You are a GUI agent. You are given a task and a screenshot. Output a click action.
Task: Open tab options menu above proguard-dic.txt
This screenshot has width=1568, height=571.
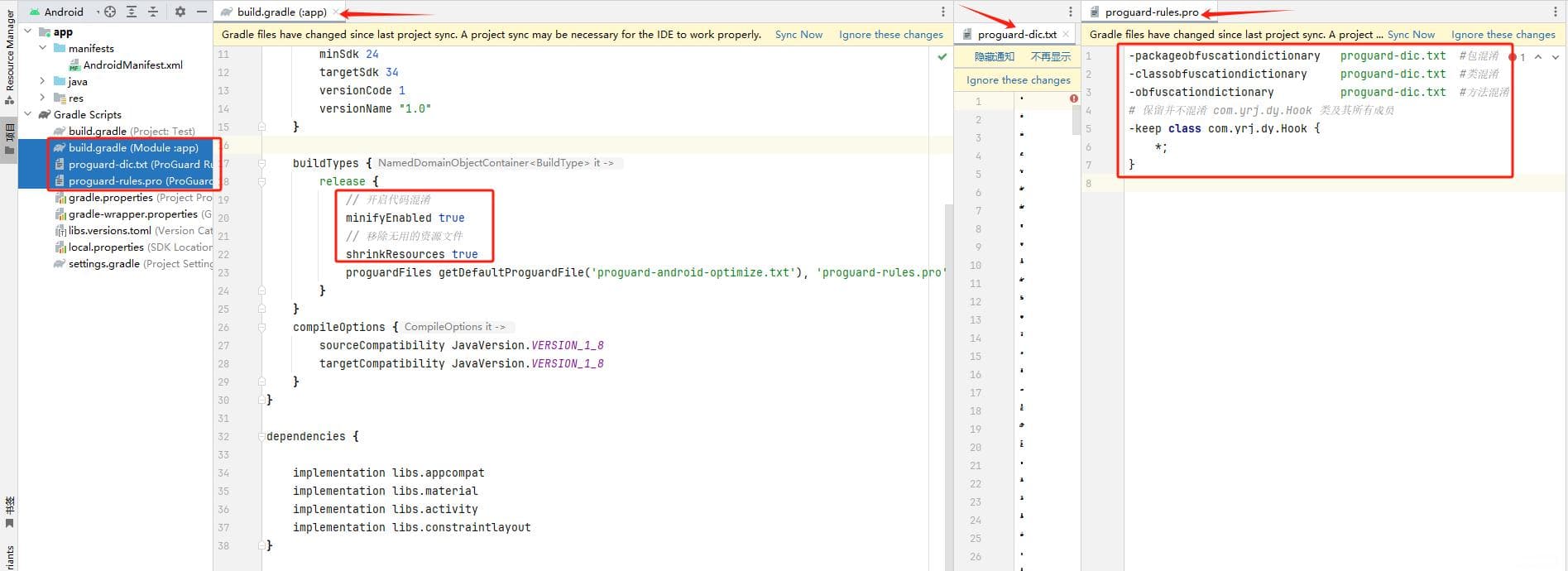1070,12
